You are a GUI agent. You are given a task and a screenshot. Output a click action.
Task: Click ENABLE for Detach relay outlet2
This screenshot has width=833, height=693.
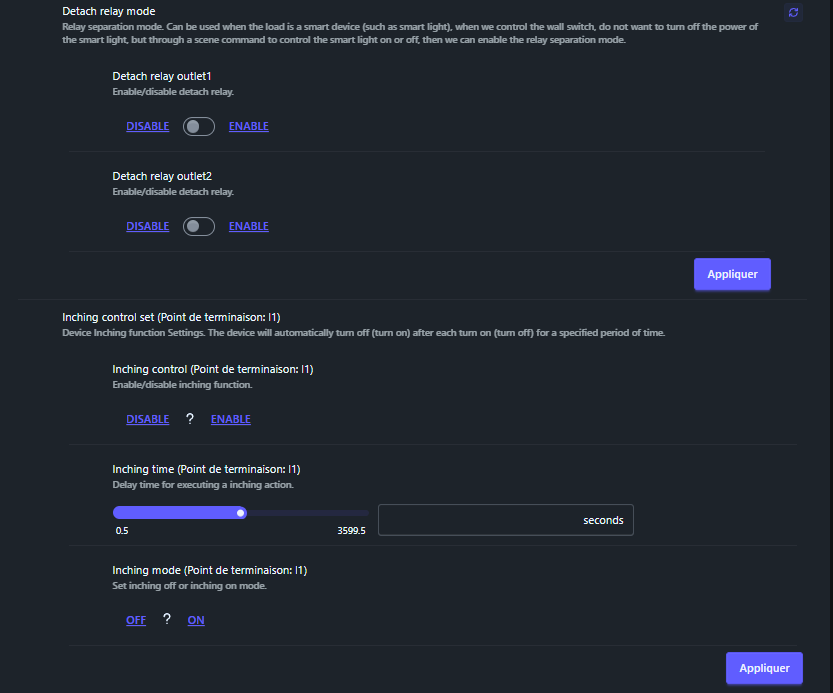(x=249, y=227)
